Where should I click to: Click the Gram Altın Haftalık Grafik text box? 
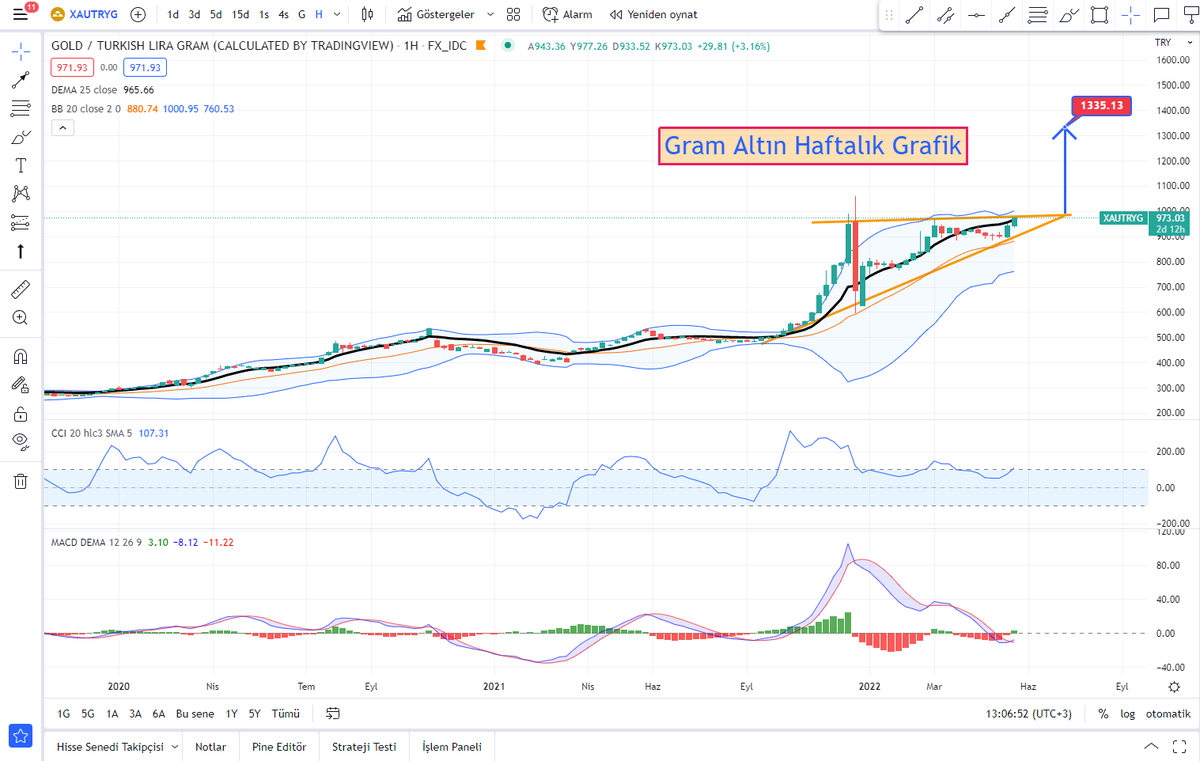click(813, 146)
